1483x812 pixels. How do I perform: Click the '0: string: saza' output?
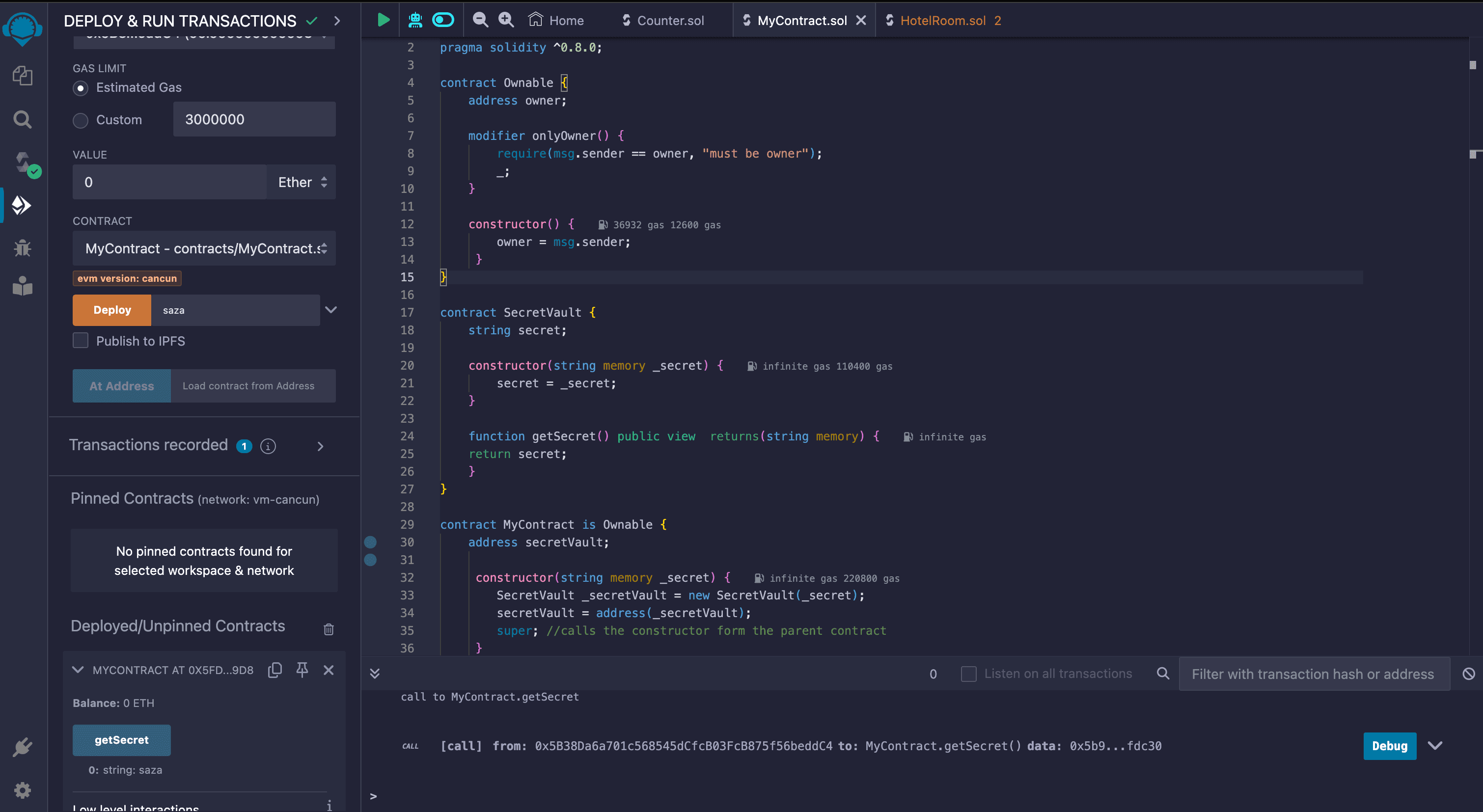pos(125,770)
